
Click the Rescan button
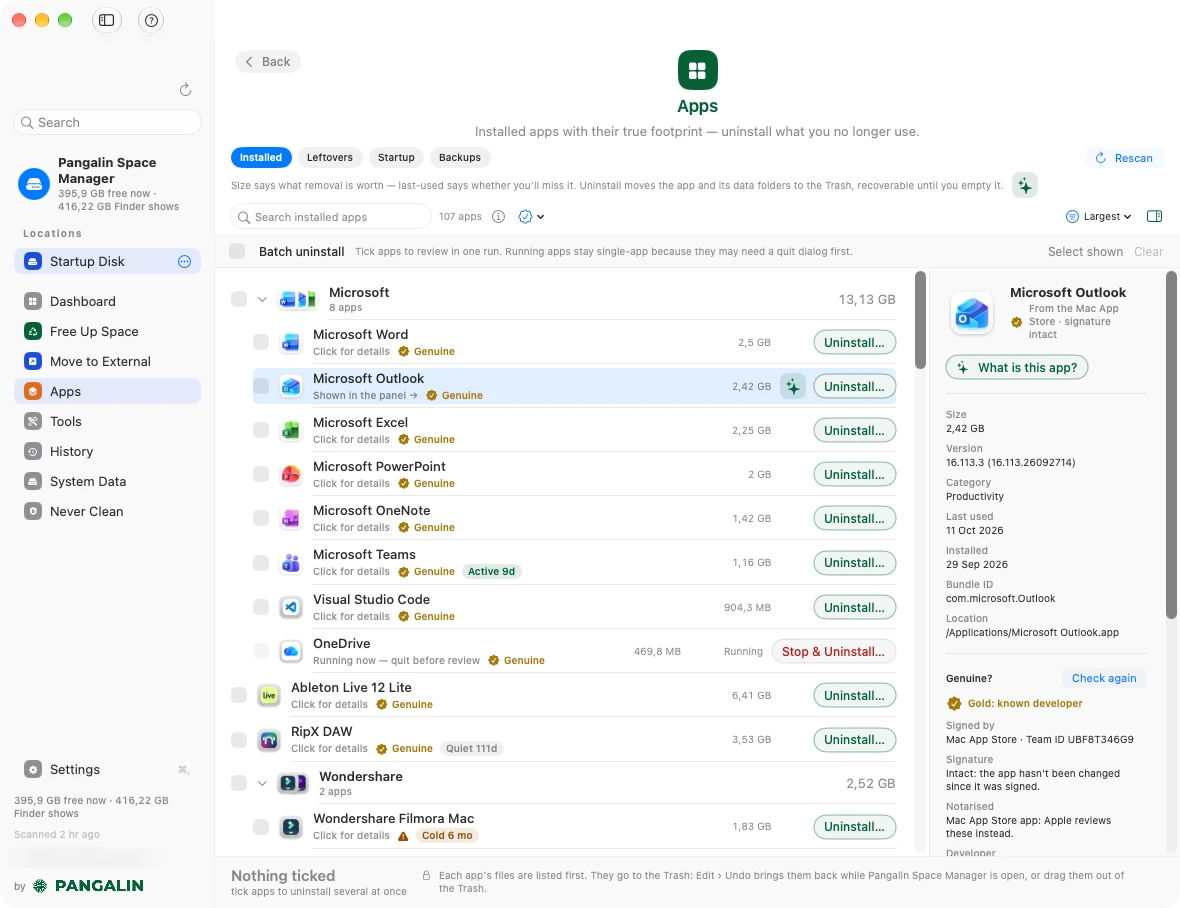pos(1124,158)
